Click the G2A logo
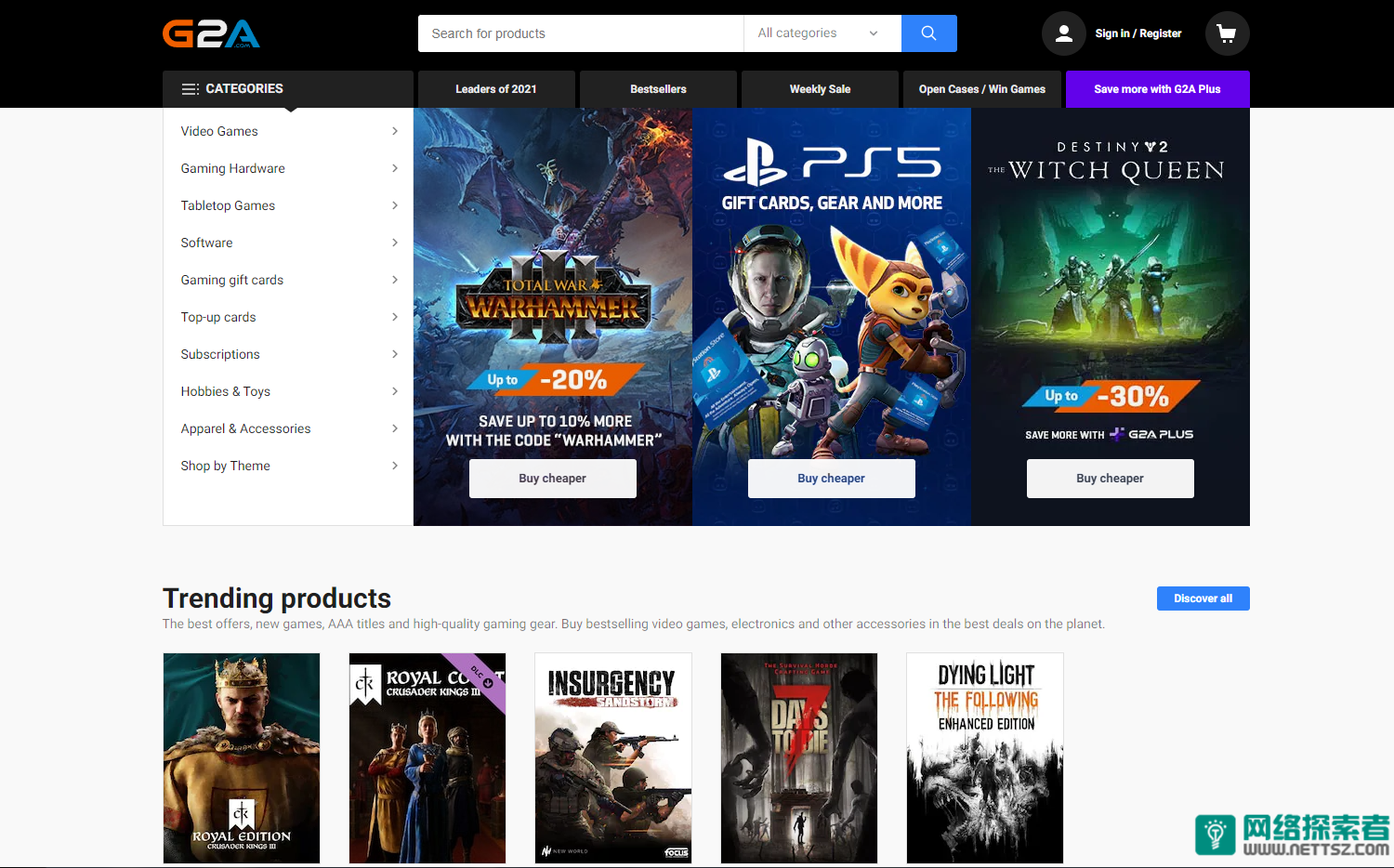 (x=211, y=33)
